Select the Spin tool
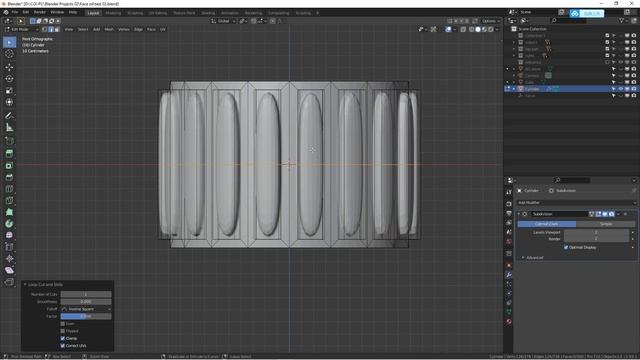The width and height of the screenshot is (640, 360). click(9, 224)
